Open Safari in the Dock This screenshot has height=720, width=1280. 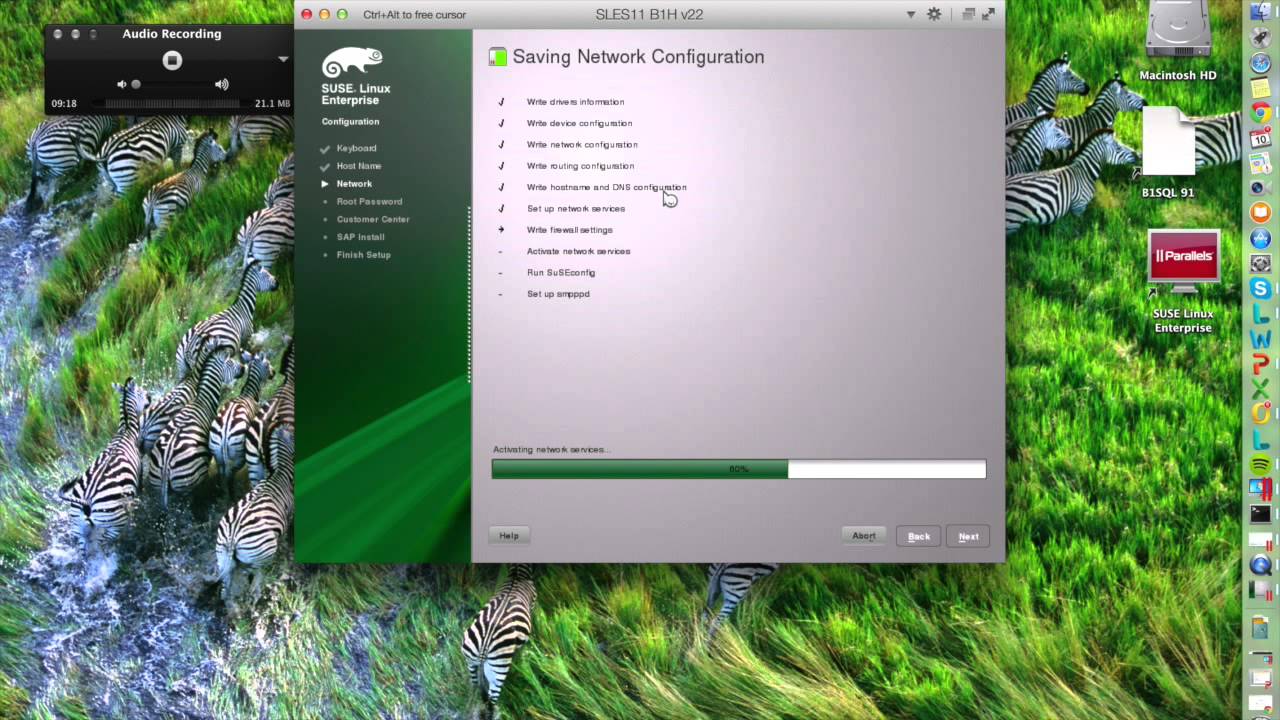[1261, 63]
